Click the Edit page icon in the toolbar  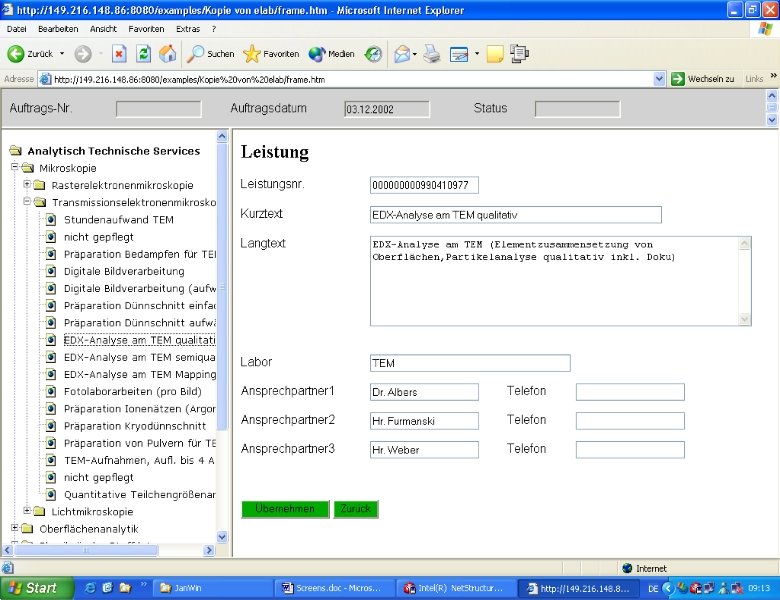point(459,54)
